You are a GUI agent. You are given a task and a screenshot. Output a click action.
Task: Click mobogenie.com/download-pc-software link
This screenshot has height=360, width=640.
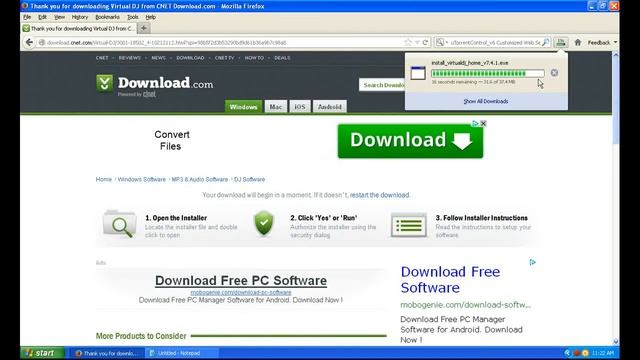click(x=241, y=293)
